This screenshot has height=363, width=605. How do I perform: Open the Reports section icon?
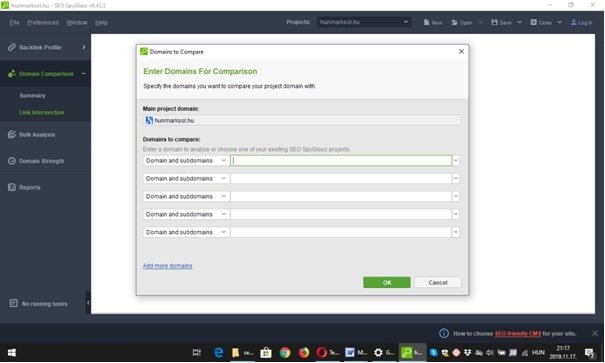(x=12, y=187)
